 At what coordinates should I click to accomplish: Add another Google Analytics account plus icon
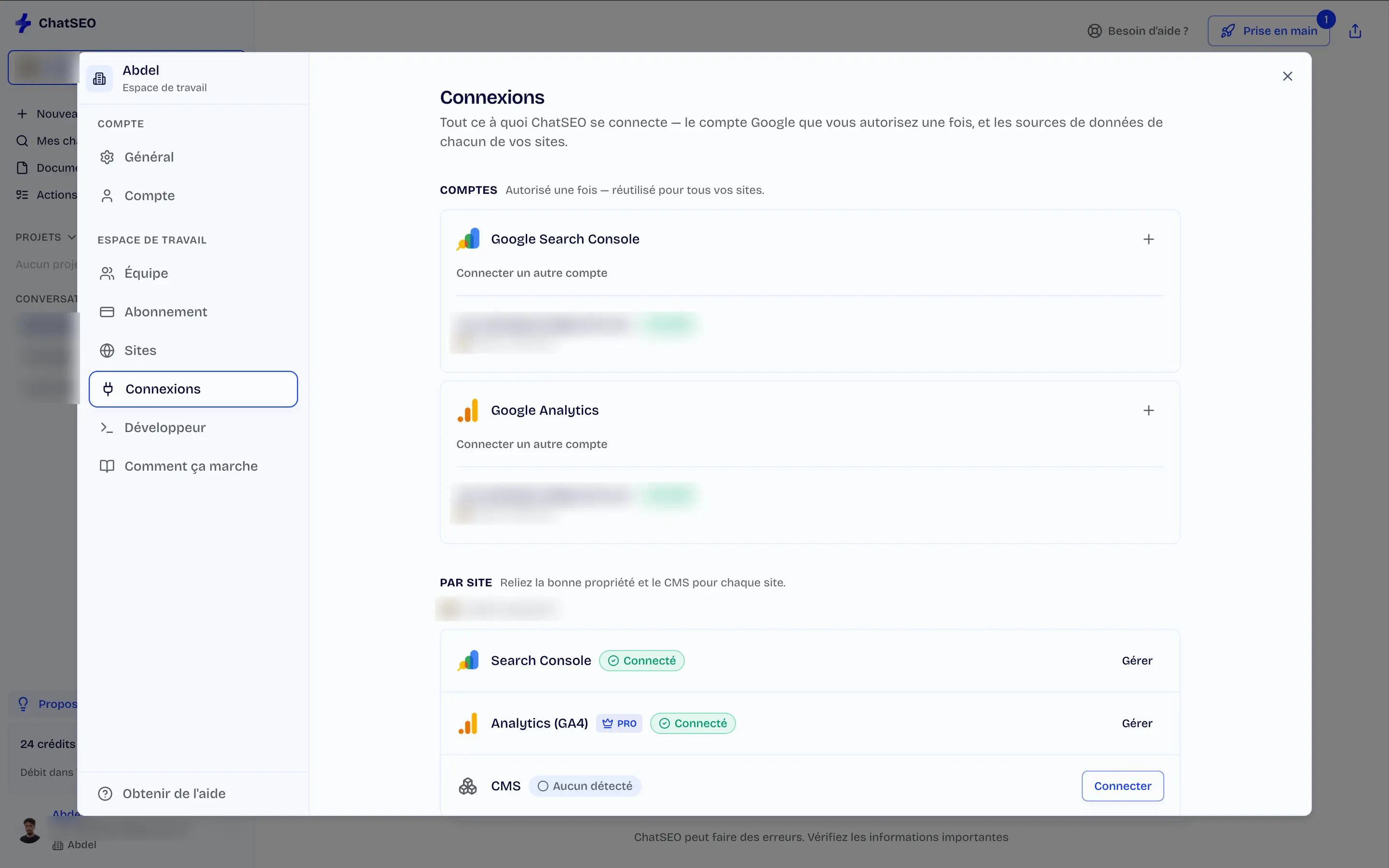pyautogui.click(x=1148, y=410)
